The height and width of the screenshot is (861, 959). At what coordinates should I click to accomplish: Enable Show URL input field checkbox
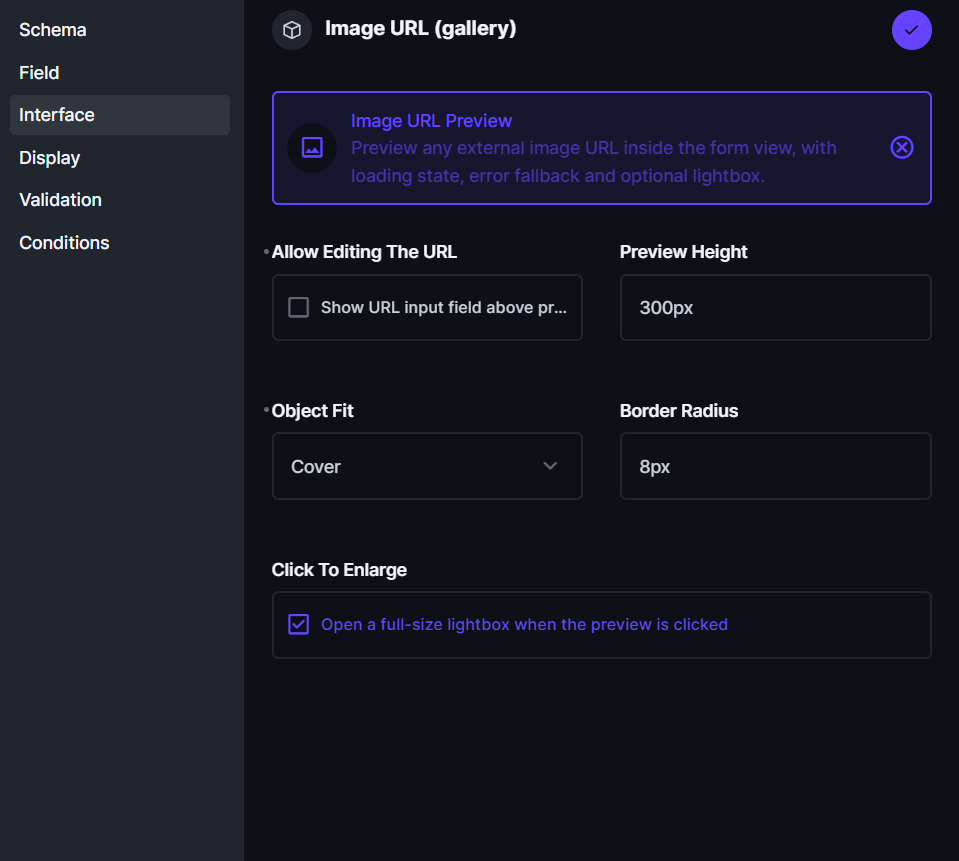pos(298,307)
